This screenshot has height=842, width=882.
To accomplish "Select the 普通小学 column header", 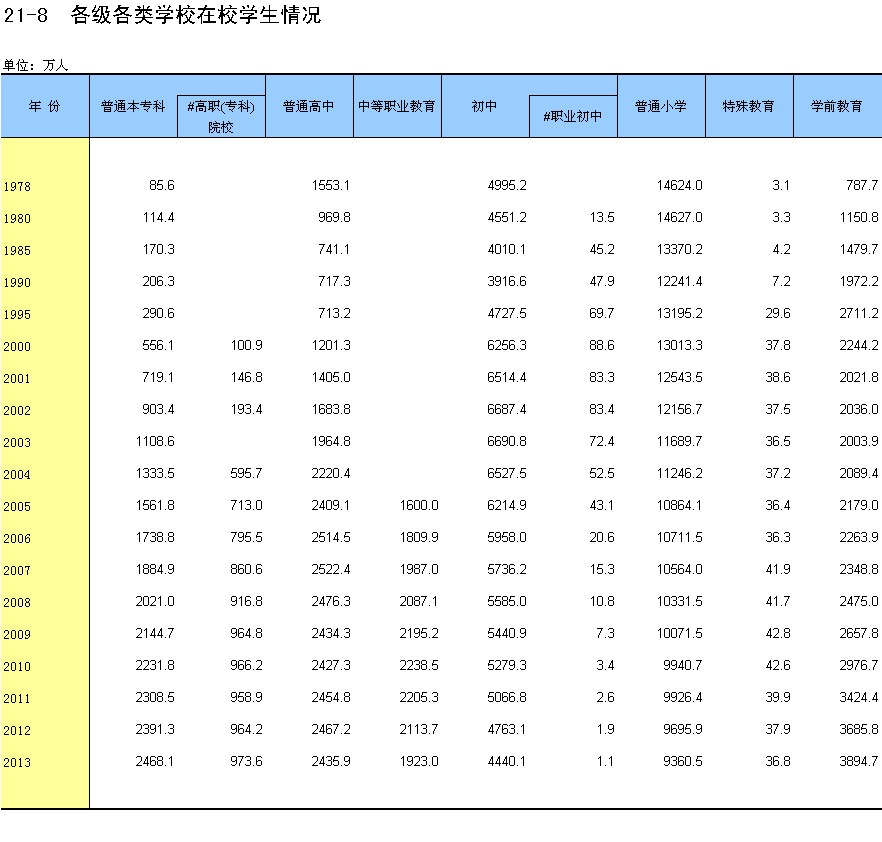I will tap(661, 106).
